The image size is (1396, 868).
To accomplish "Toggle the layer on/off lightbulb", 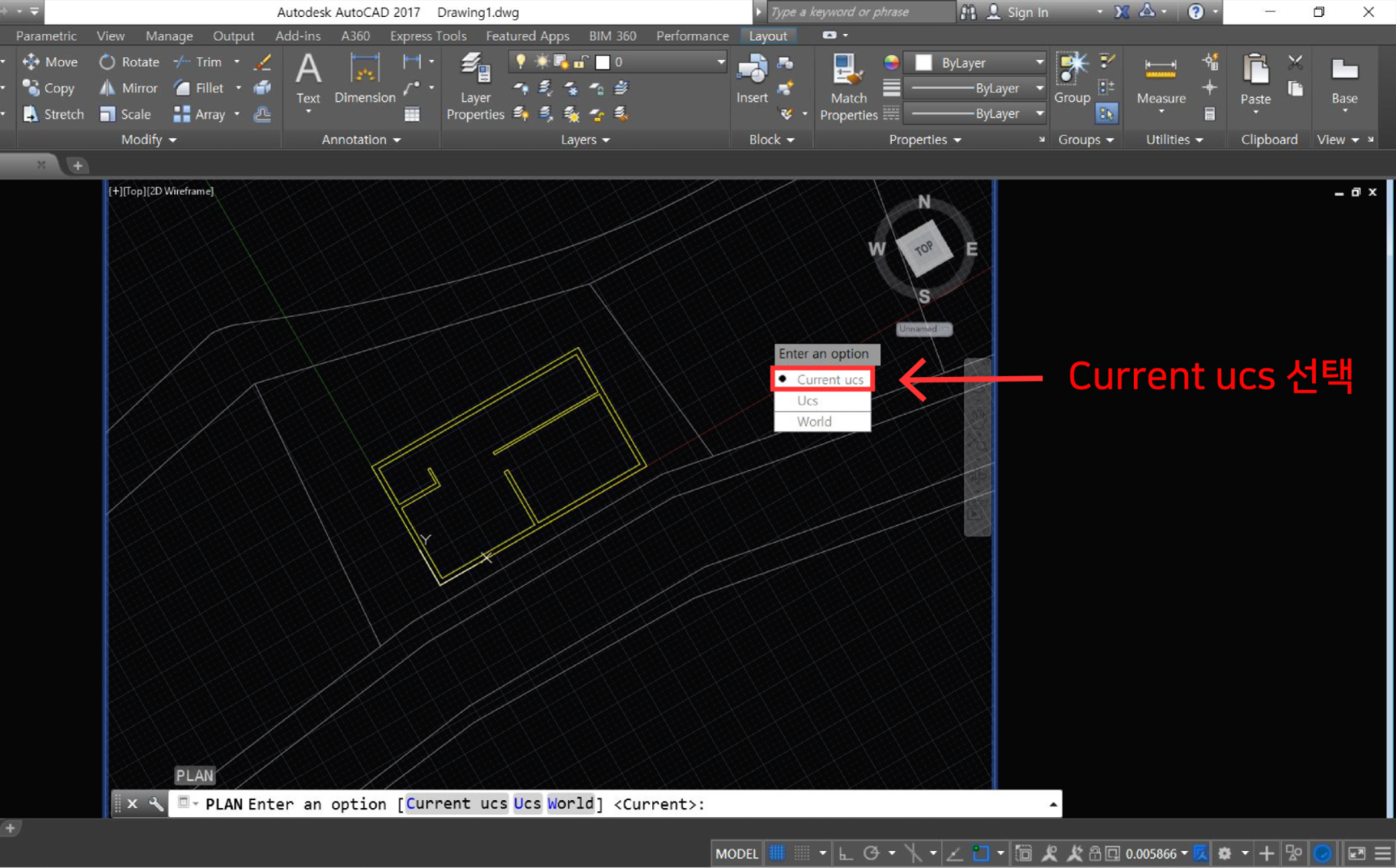I will click(521, 61).
